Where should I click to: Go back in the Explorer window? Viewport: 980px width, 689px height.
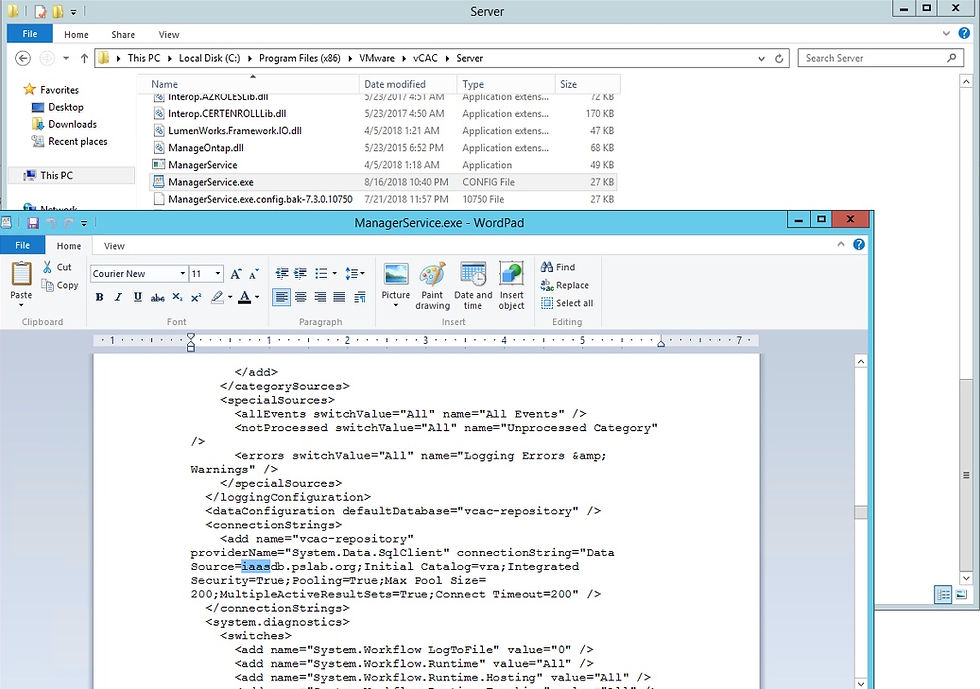[x=23, y=58]
